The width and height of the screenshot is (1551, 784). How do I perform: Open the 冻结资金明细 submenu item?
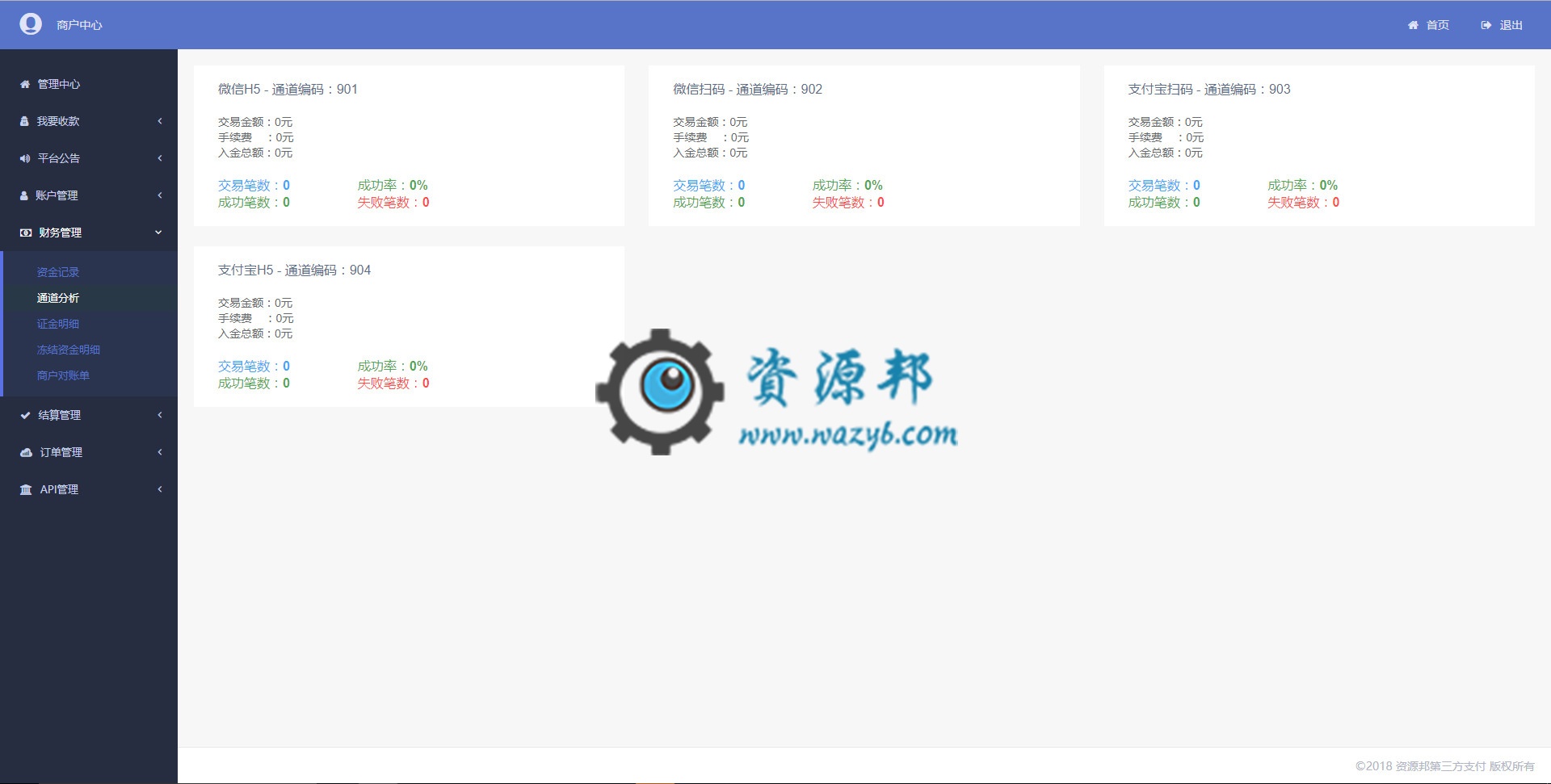point(69,350)
